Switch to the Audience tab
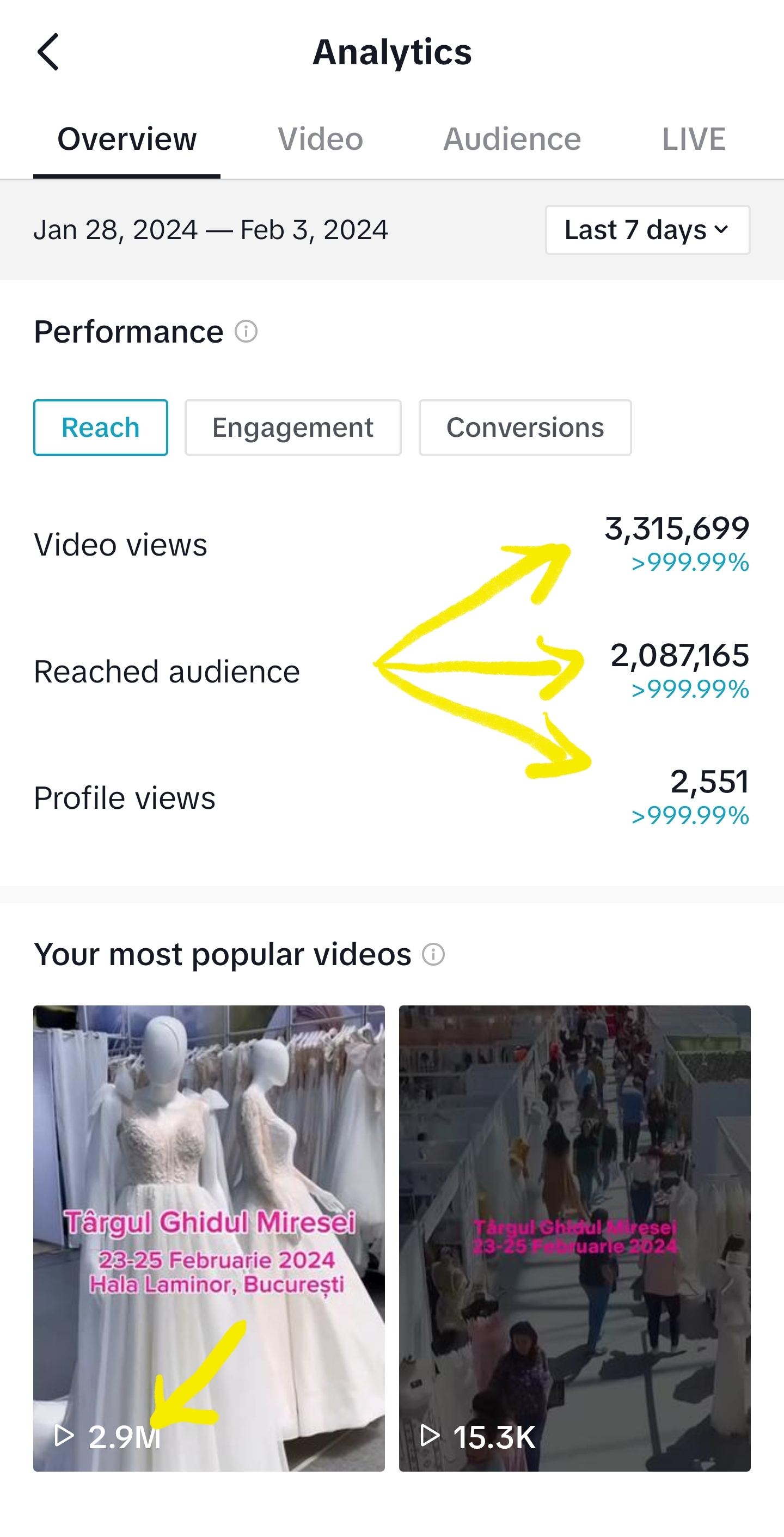The image size is (784, 1537). tap(512, 139)
